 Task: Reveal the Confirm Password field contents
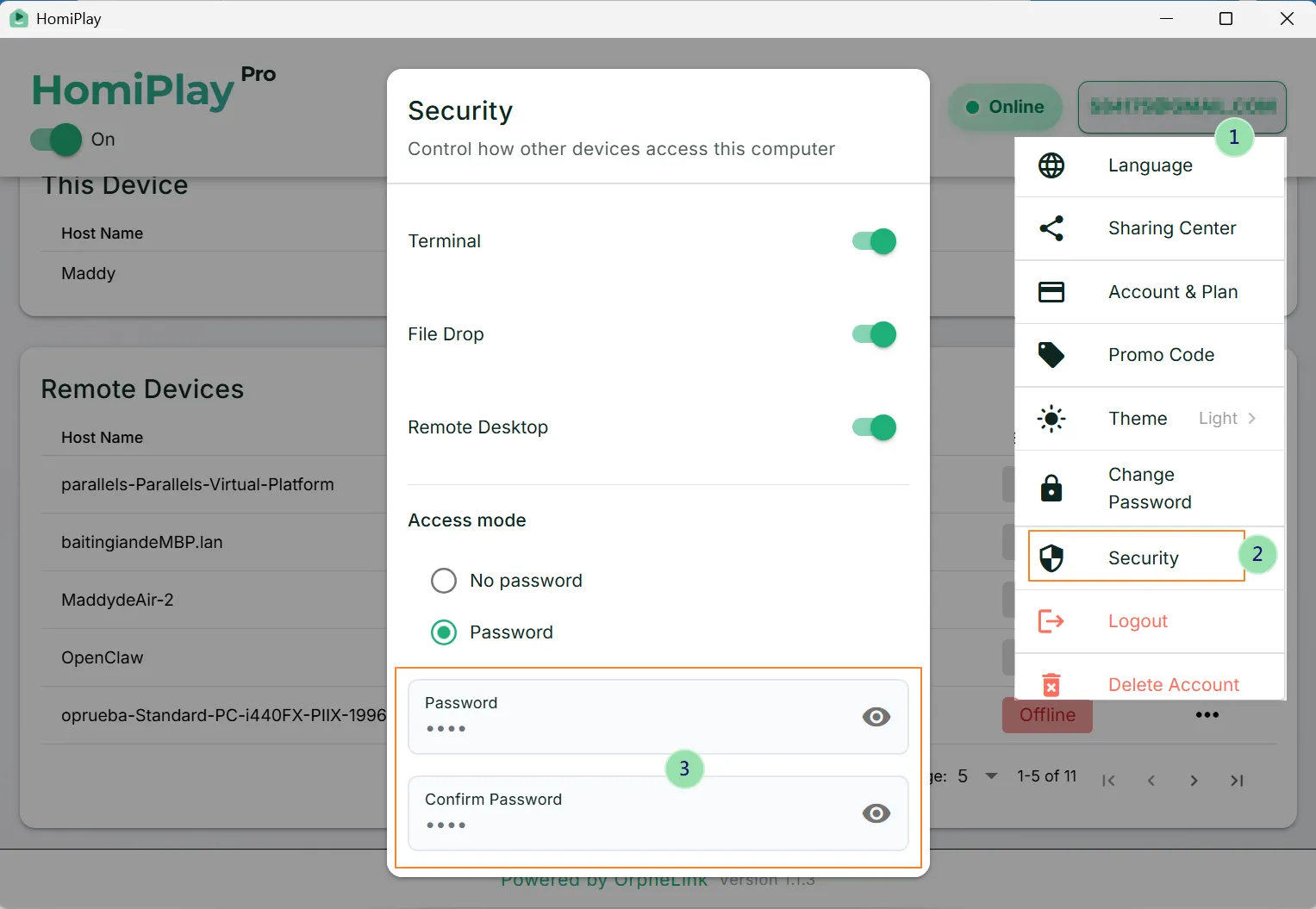tap(876, 813)
